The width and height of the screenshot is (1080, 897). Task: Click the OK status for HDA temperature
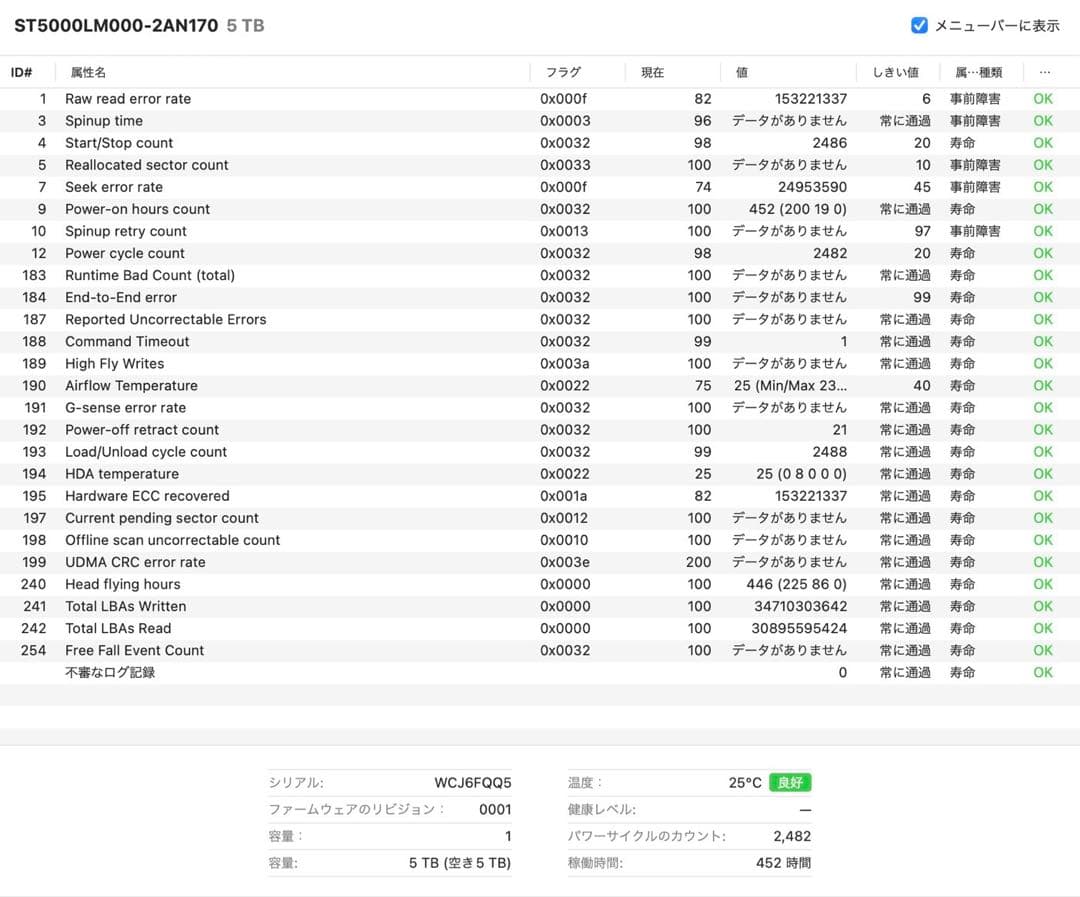coord(1043,474)
